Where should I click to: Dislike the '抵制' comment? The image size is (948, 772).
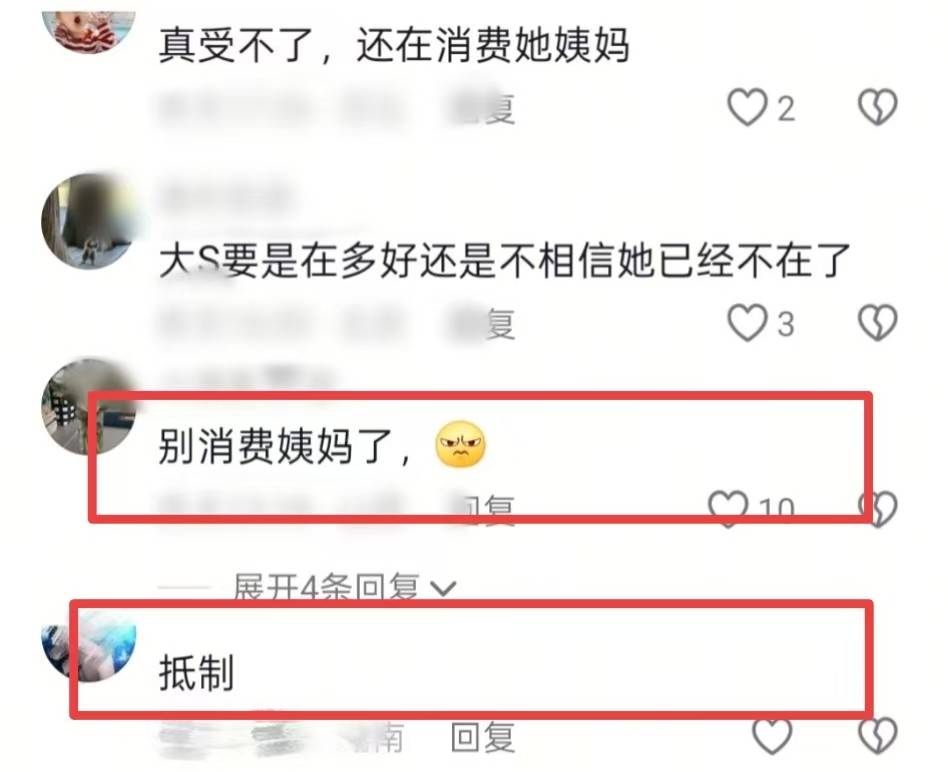coord(878,736)
